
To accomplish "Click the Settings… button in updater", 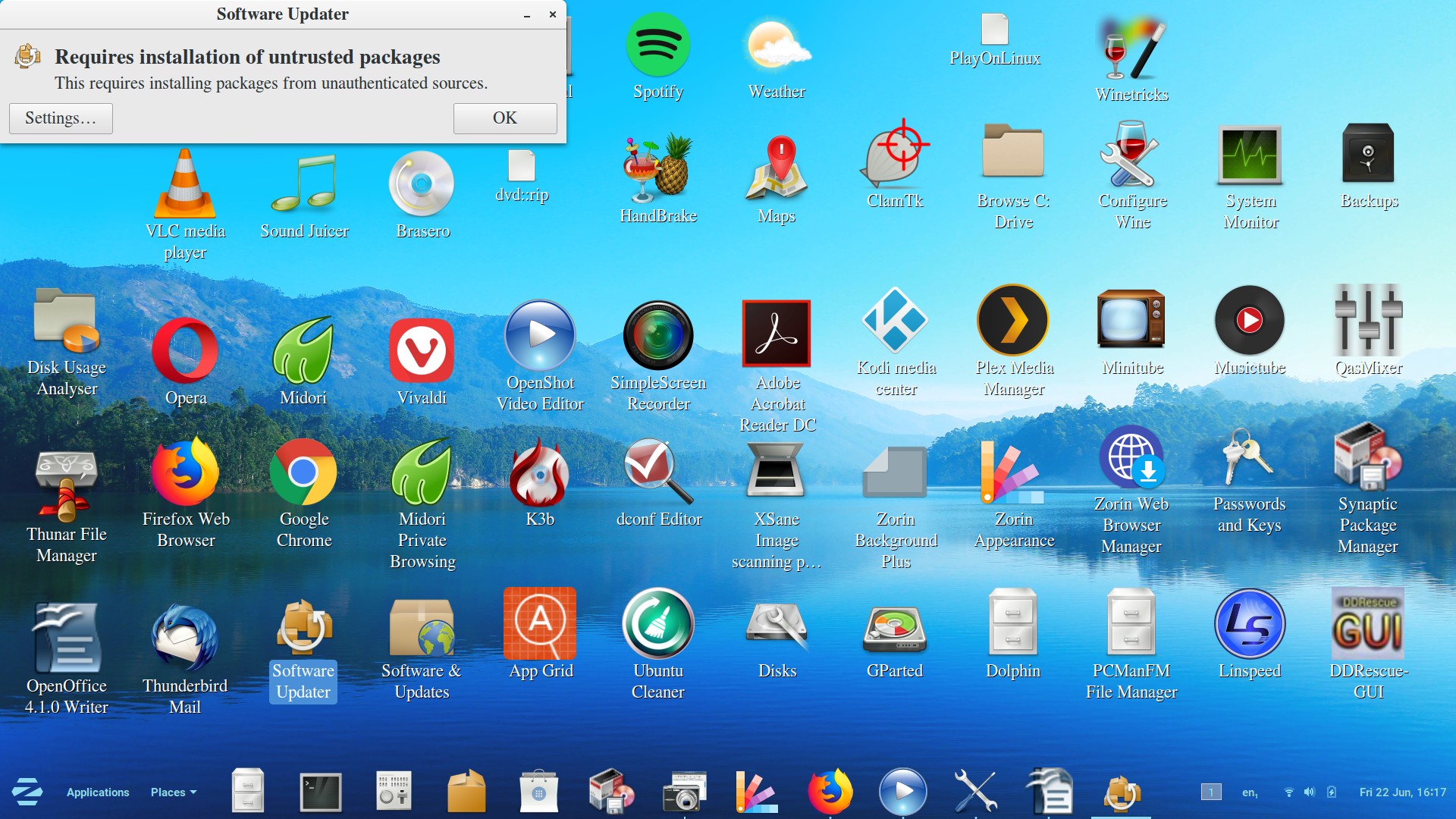I will point(61,118).
